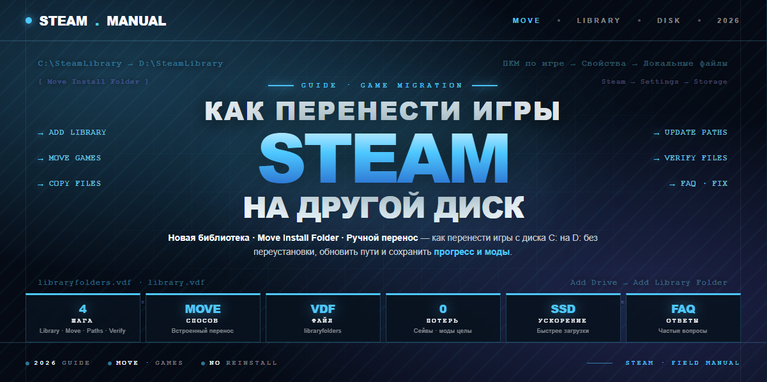Open the MOVE nav item
767x382 pixels.
(526, 21)
